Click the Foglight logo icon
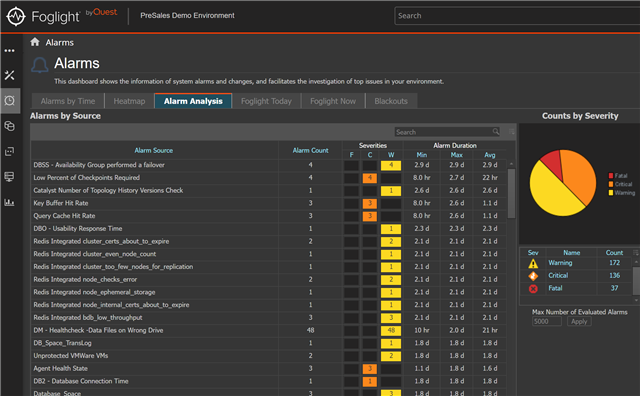This screenshot has height=396, width=640. click(x=16, y=16)
